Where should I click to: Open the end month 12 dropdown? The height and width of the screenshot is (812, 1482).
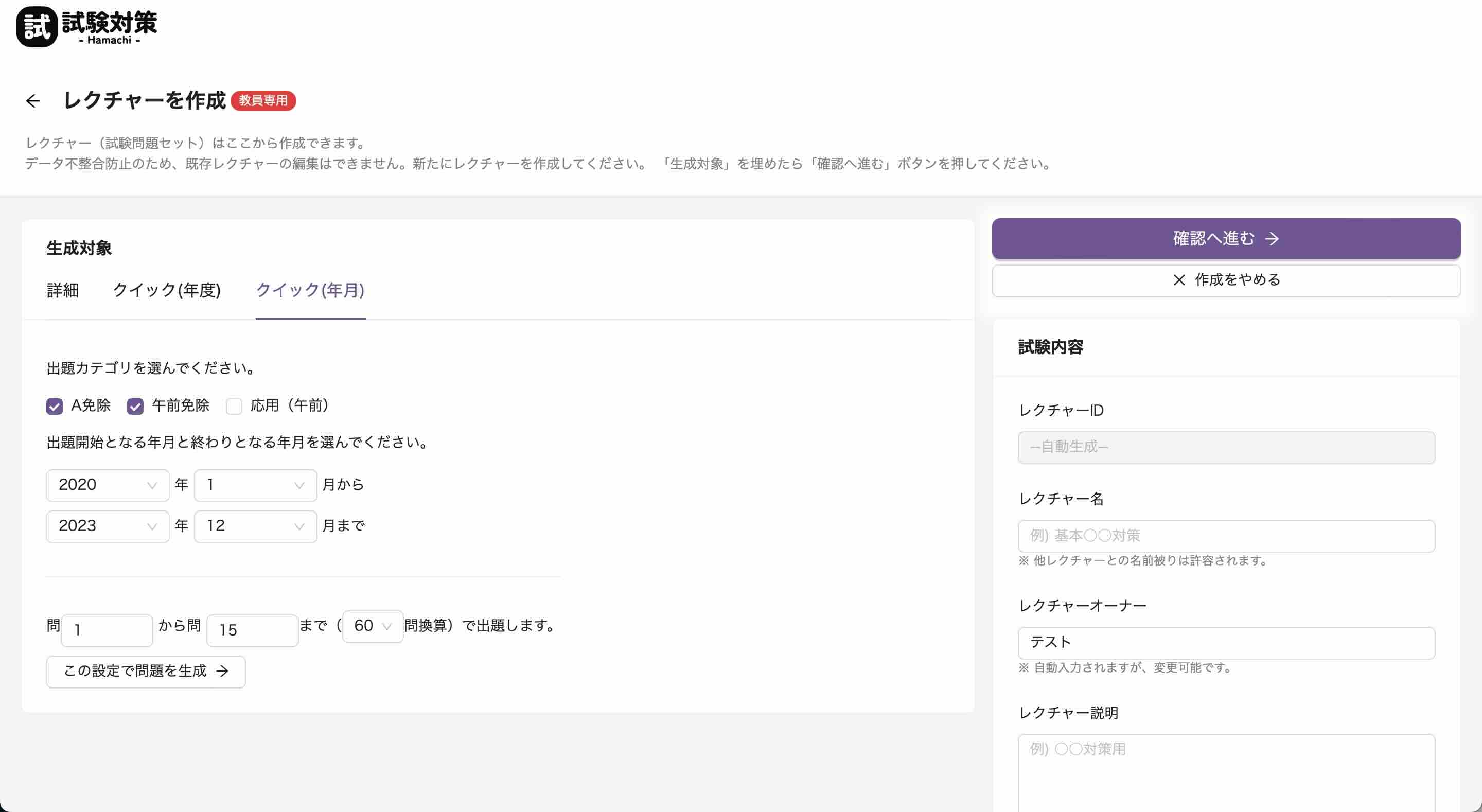255,526
